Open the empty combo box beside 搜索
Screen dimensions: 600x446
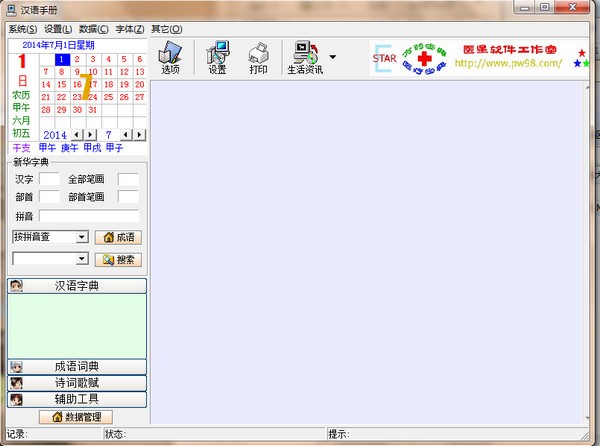(51, 259)
